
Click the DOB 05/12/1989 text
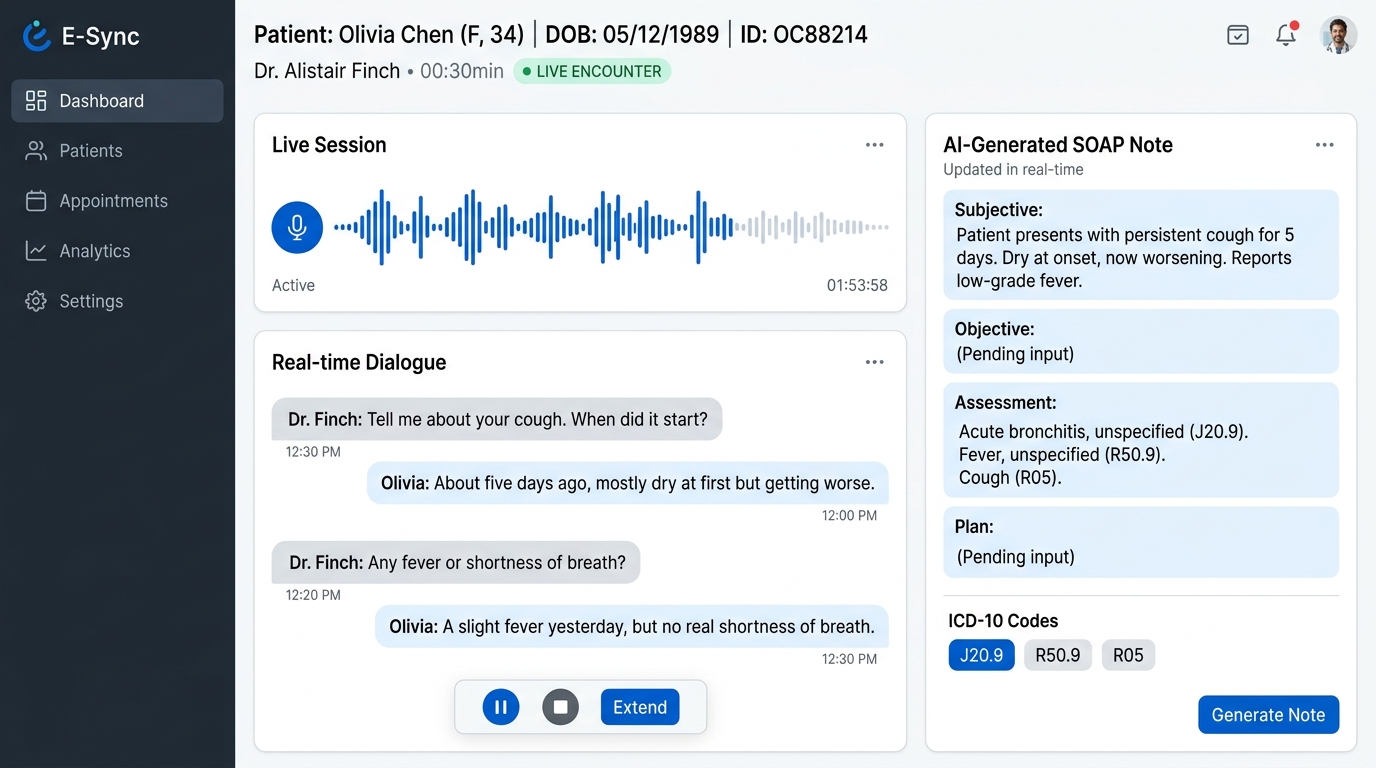tap(631, 35)
